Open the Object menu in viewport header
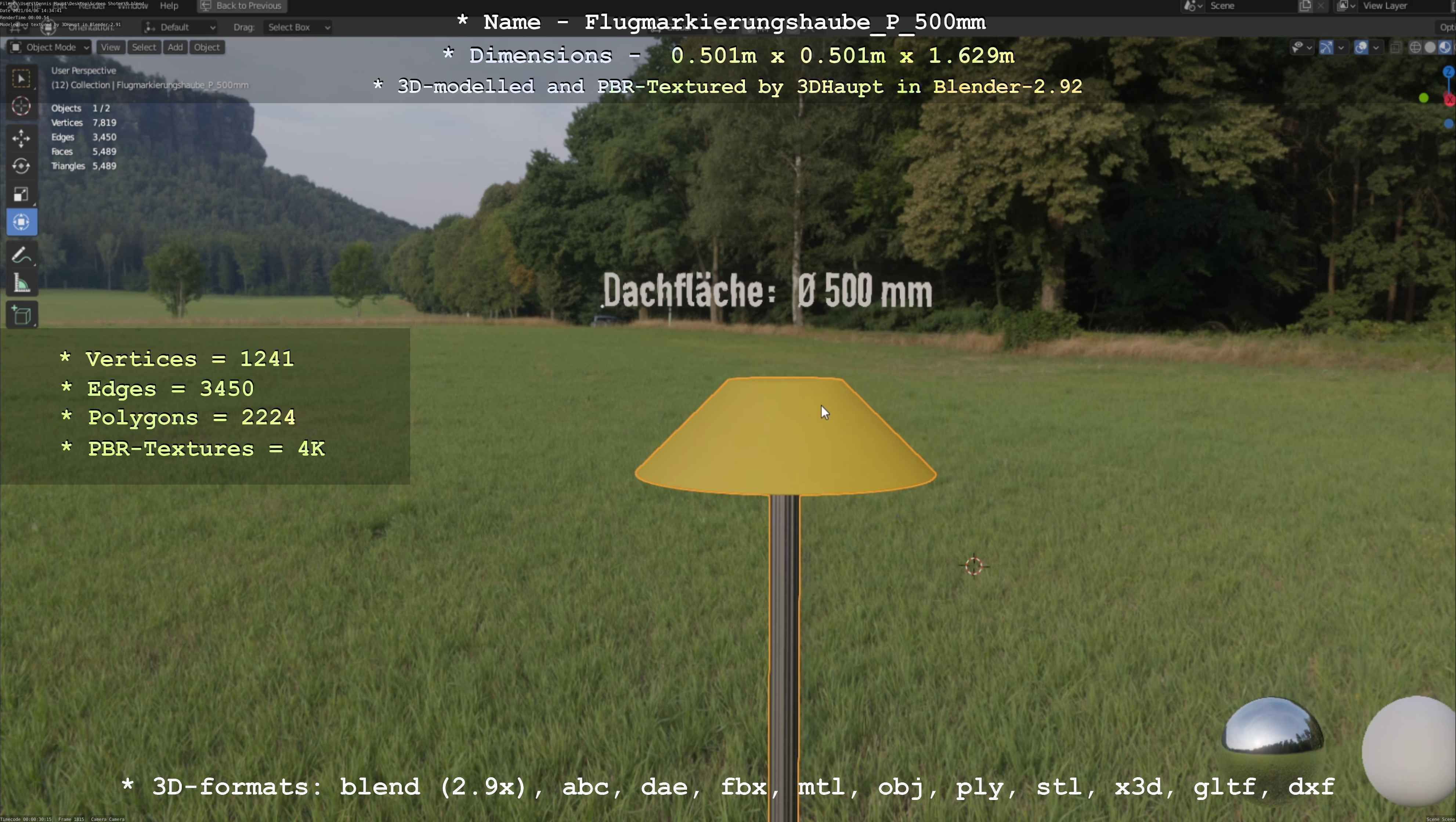Viewport: 1456px width, 822px height. point(207,47)
